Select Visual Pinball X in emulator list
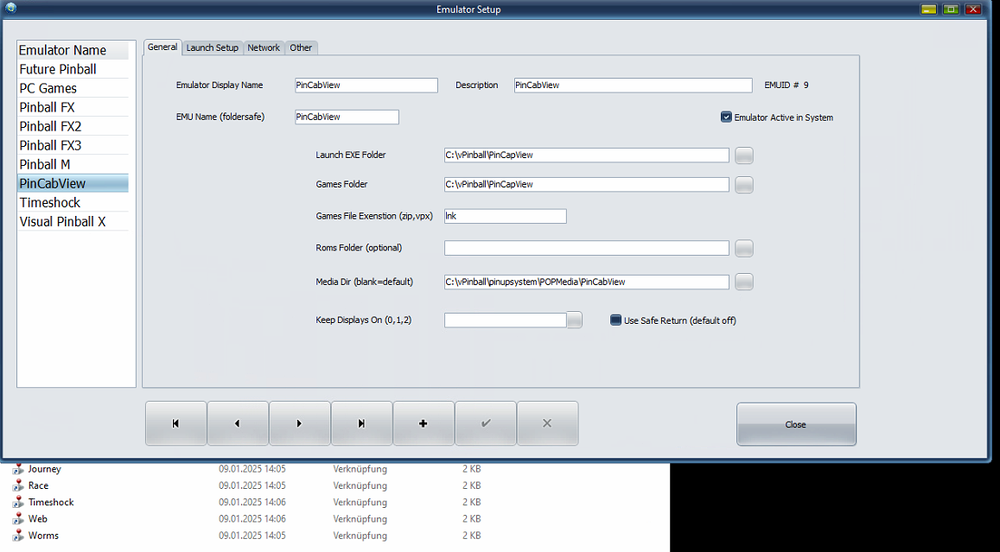 tap(73, 222)
